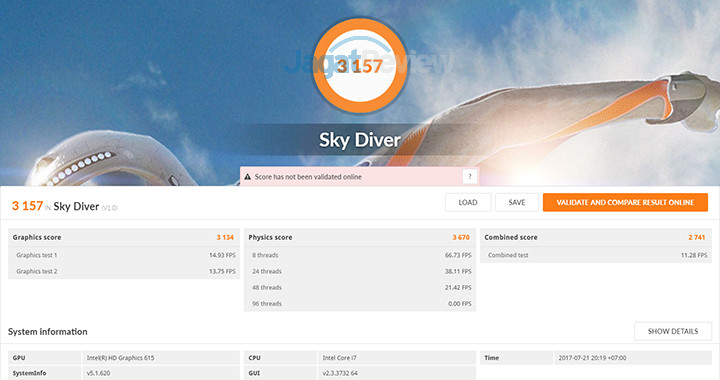The image size is (720, 380).
Task: Select the Physics score header
Action: click(360, 237)
